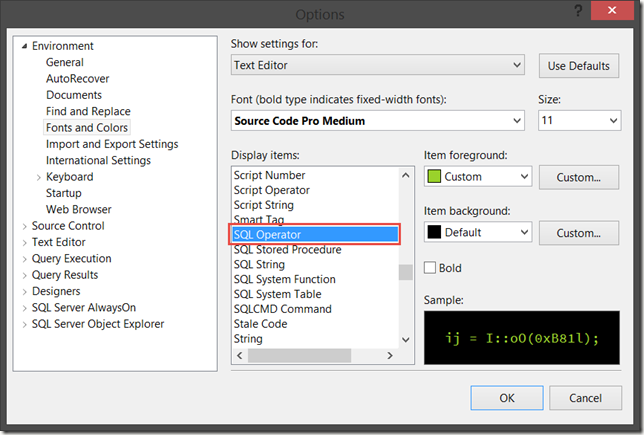
Task: Select Designers in the tree
Action: (x=56, y=291)
